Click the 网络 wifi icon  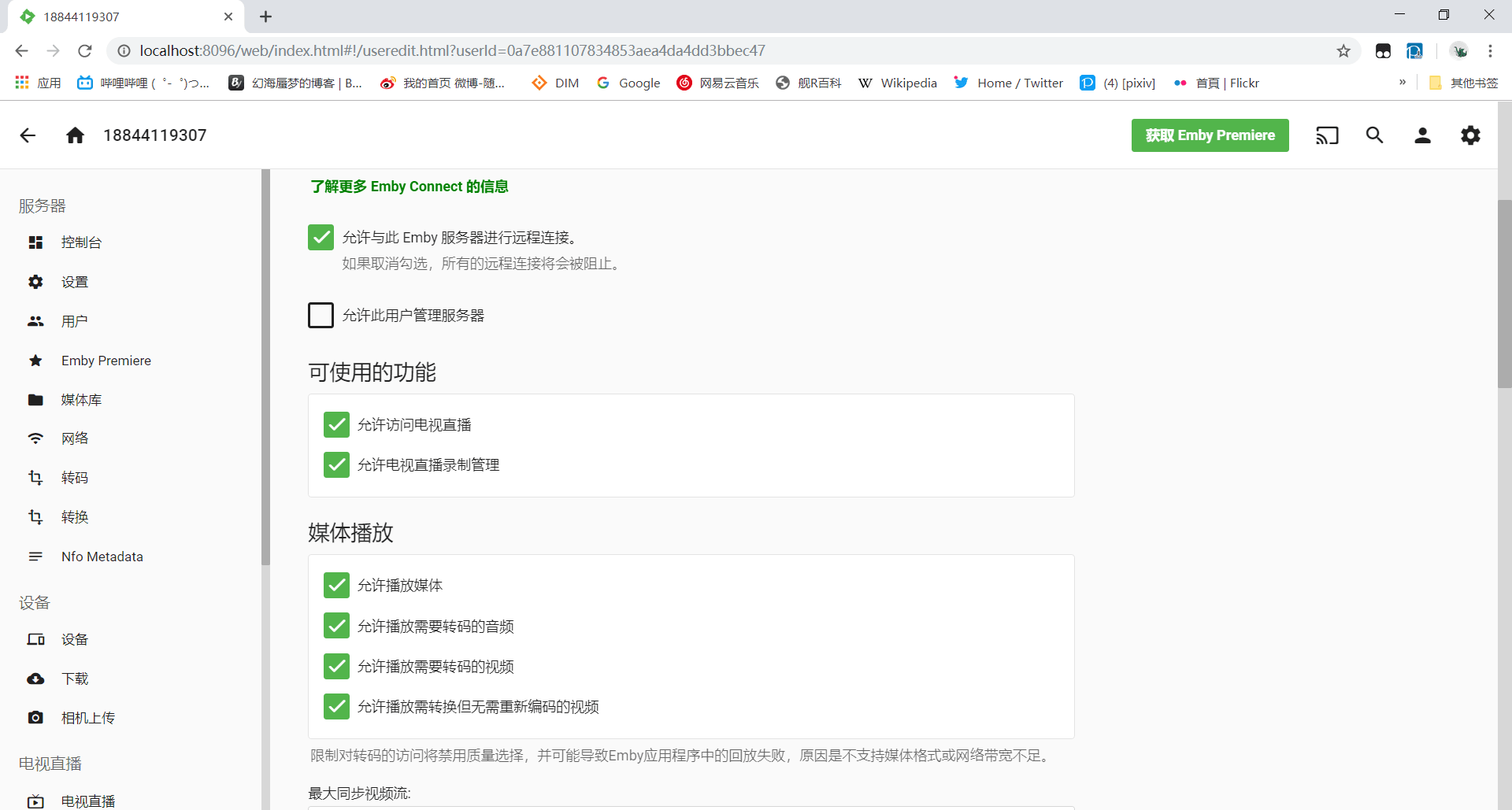[35, 438]
